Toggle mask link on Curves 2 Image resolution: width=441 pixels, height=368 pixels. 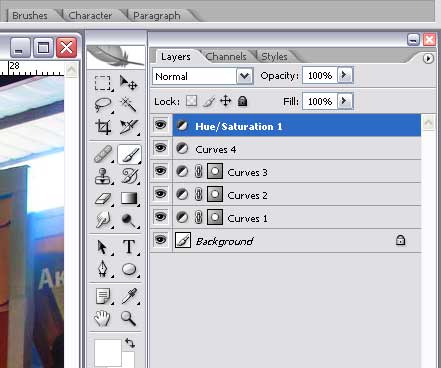[x=198, y=194]
